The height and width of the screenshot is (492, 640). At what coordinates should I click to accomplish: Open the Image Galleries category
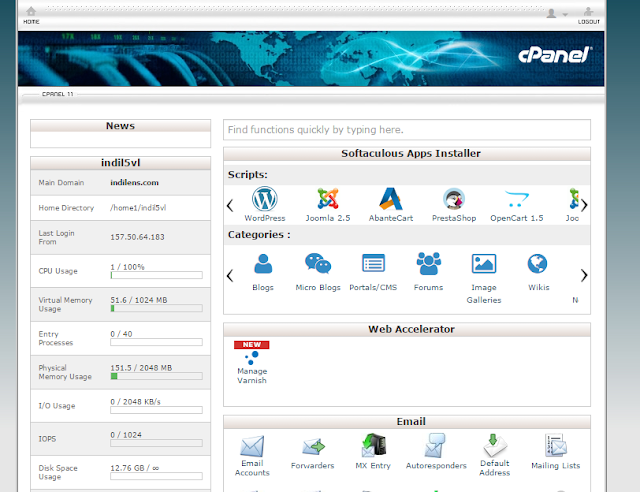point(484,278)
